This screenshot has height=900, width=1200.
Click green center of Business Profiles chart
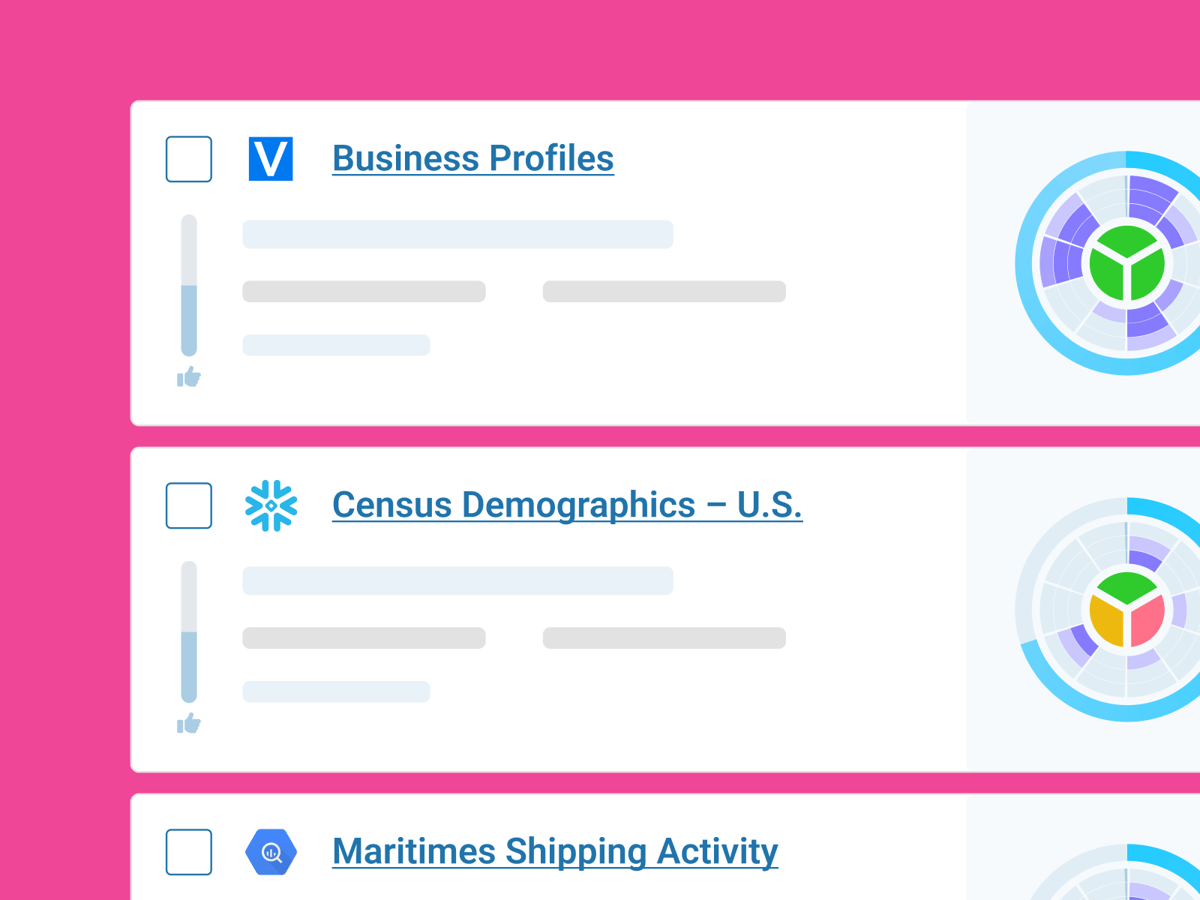tap(1127, 264)
